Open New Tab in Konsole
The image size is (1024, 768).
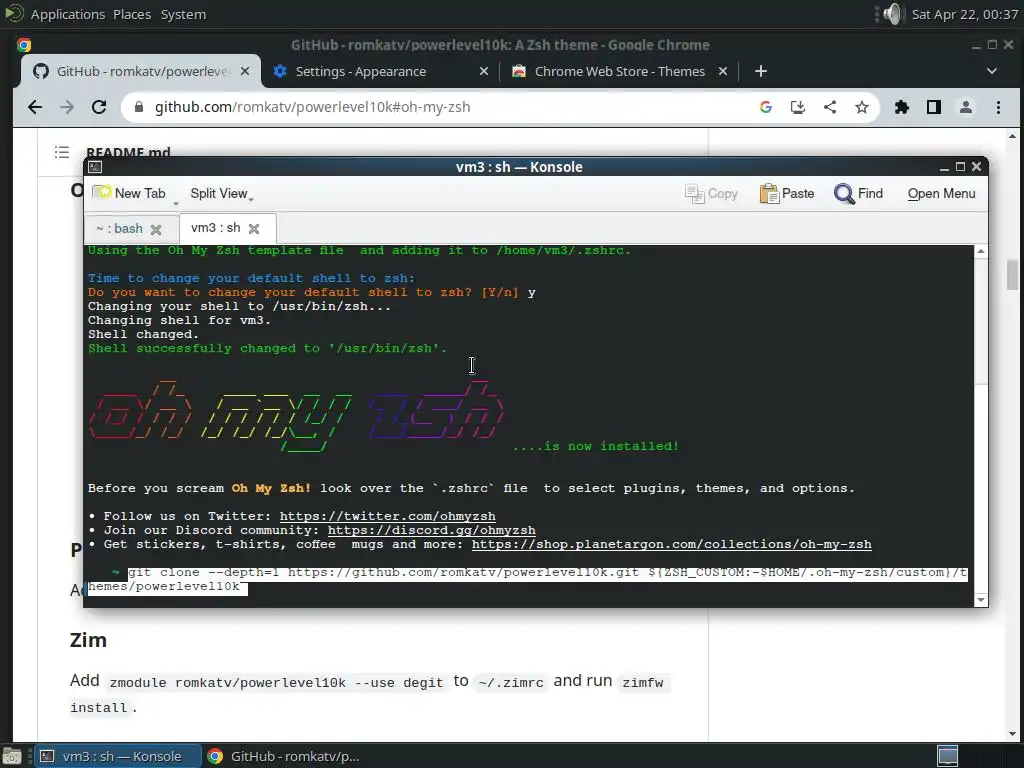pyautogui.click(x=129, y=193)
